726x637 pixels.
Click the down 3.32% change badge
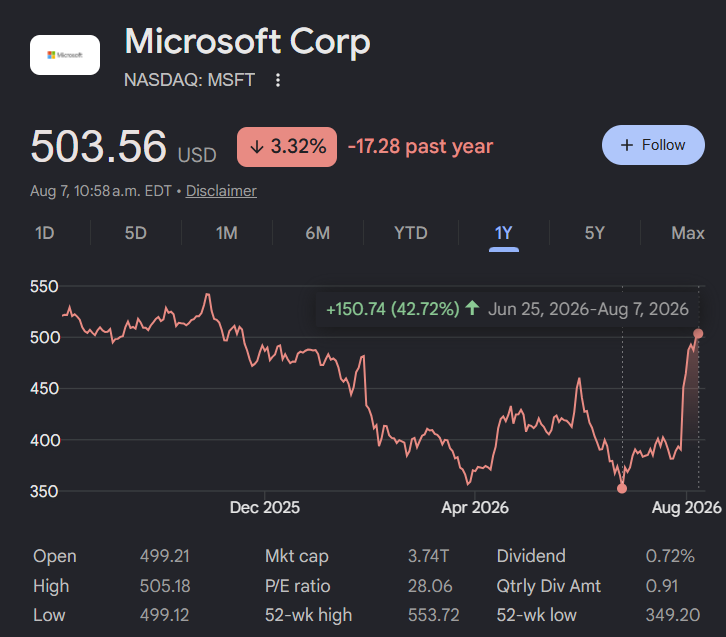tap(287, 147)
